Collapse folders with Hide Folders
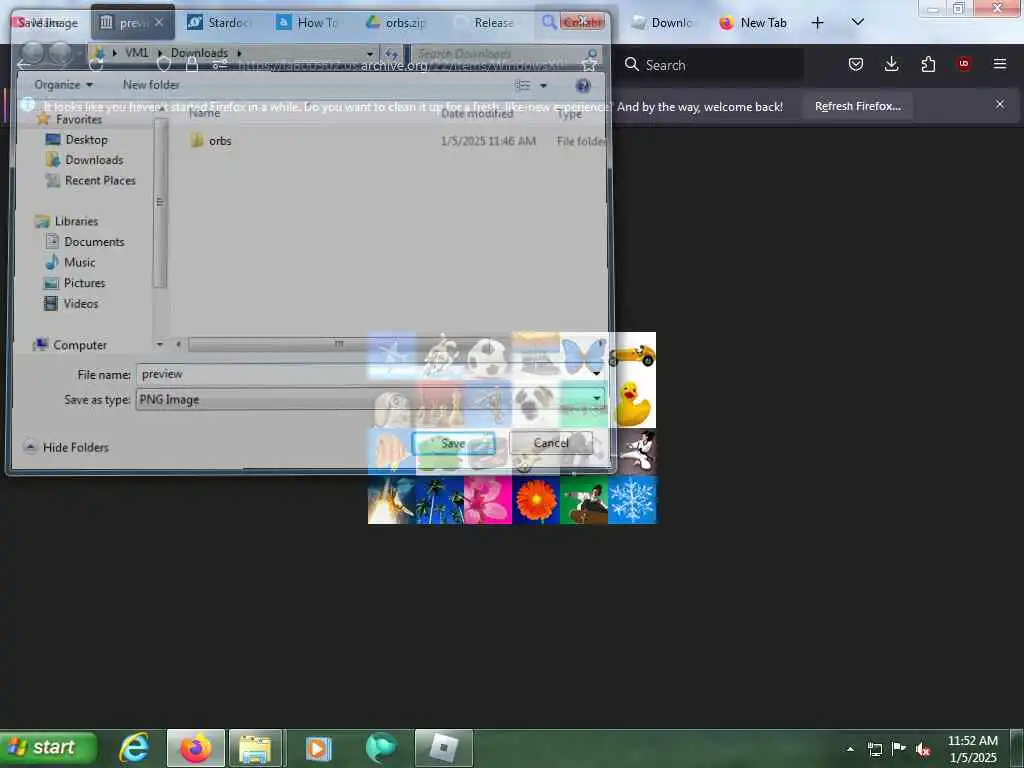The height and width of the screenshot is (768, 1024). (66, 447)
